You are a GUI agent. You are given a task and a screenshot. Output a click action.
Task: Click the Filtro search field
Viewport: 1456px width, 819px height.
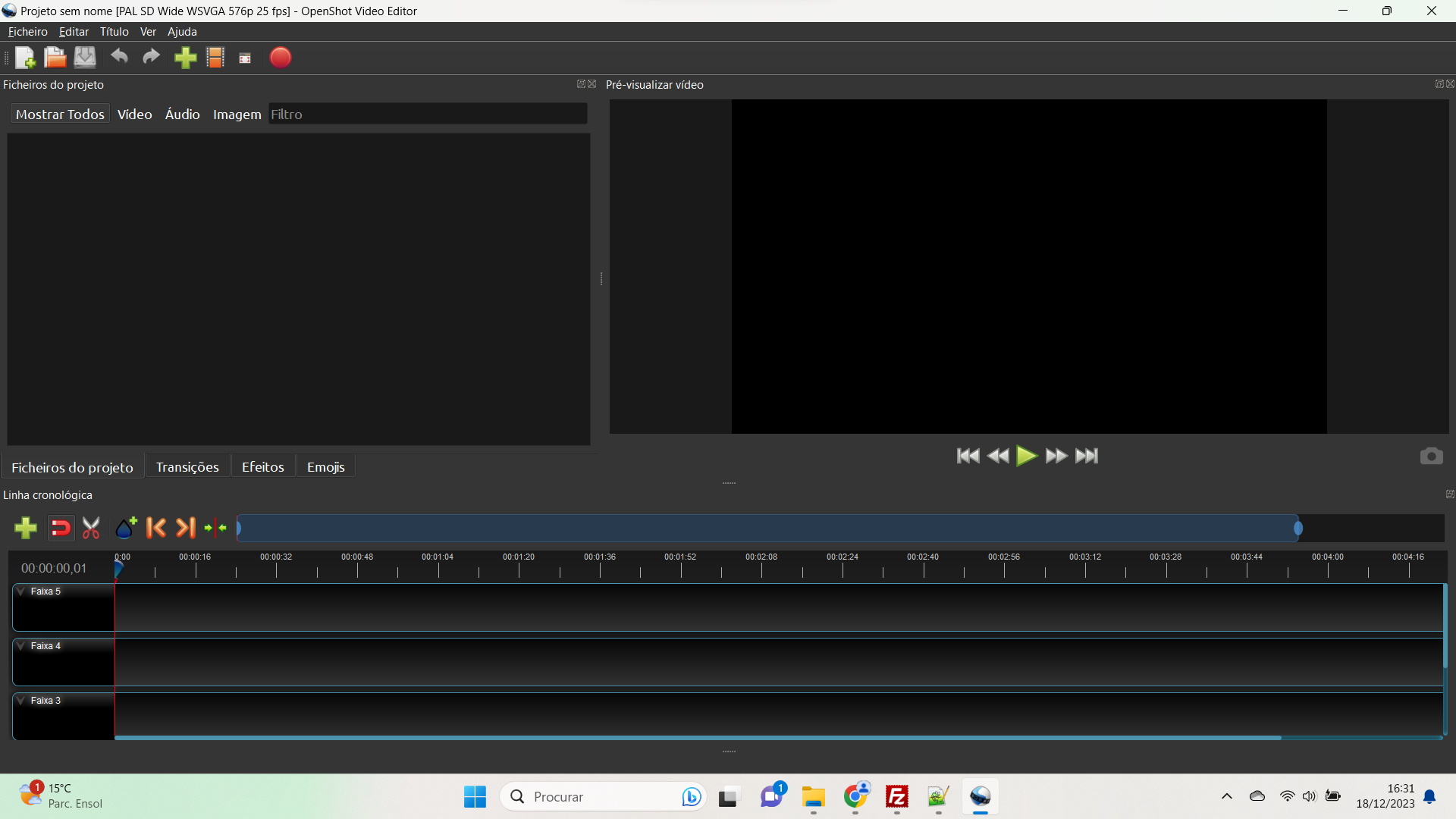pos(428,115)
